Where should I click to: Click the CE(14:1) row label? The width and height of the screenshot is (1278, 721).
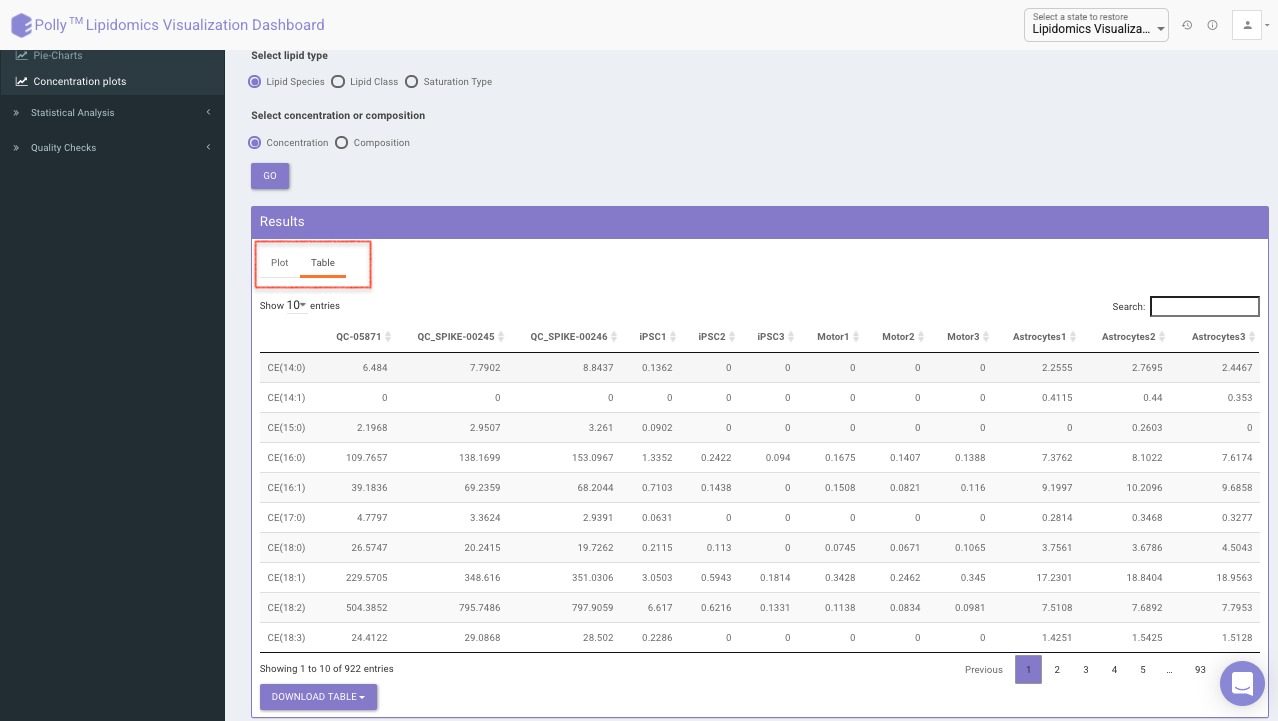pos(286,398)
